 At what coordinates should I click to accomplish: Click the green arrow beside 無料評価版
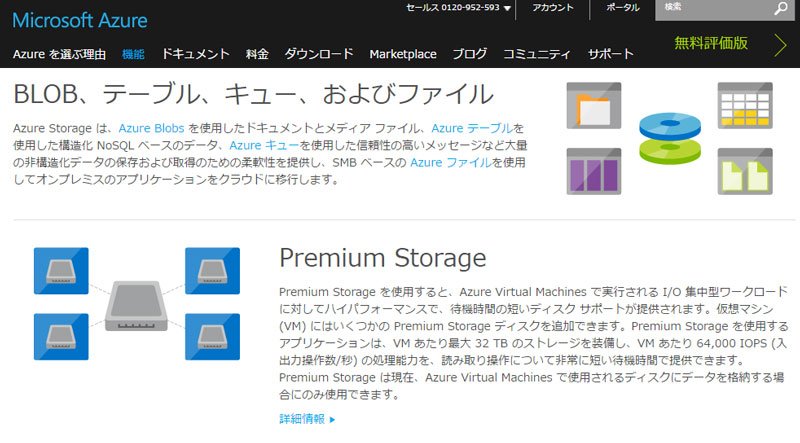pos(781,45)
